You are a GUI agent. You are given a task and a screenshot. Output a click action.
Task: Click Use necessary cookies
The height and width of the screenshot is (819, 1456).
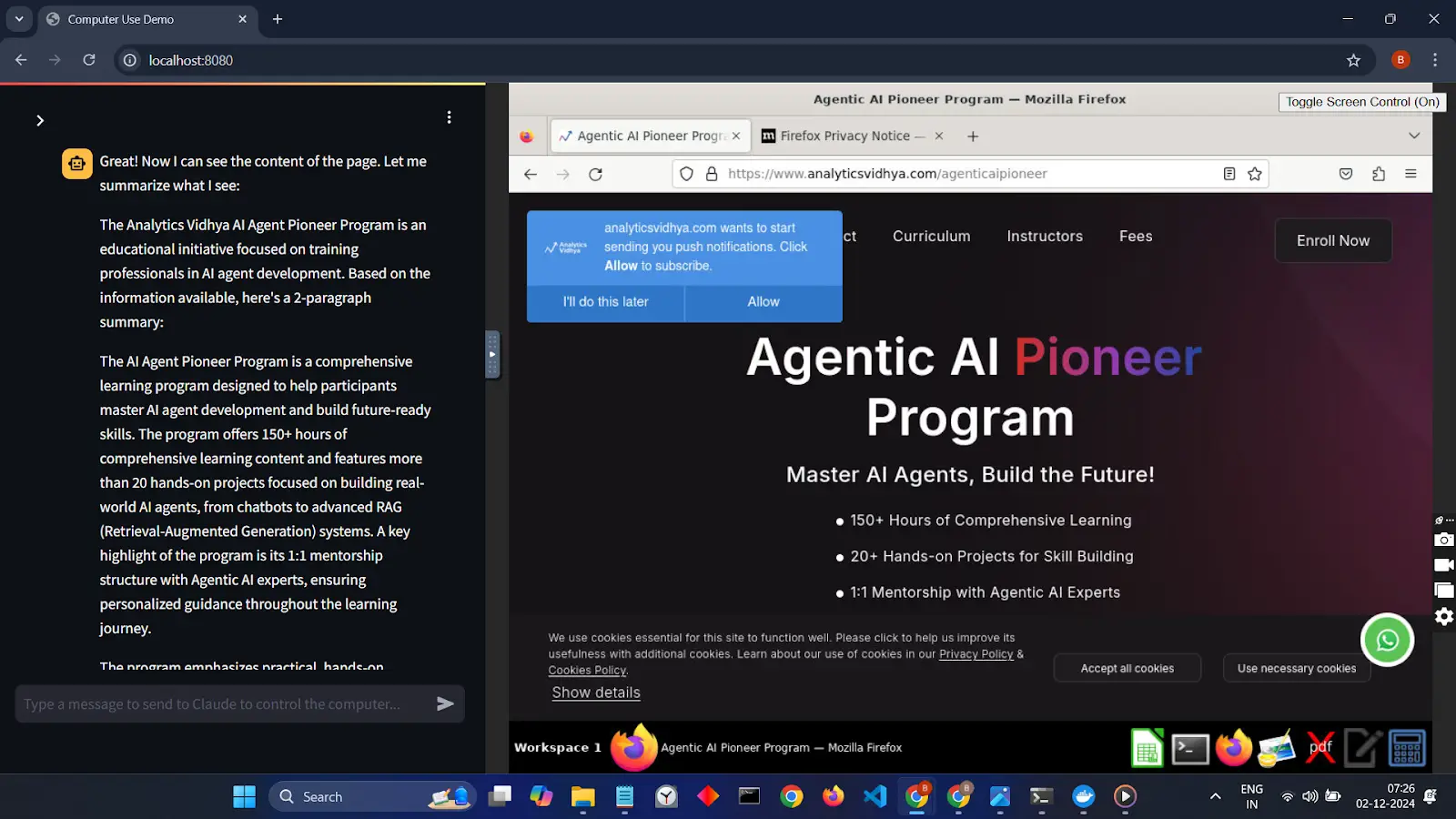pyautogui.click(x=1297, y=668)
